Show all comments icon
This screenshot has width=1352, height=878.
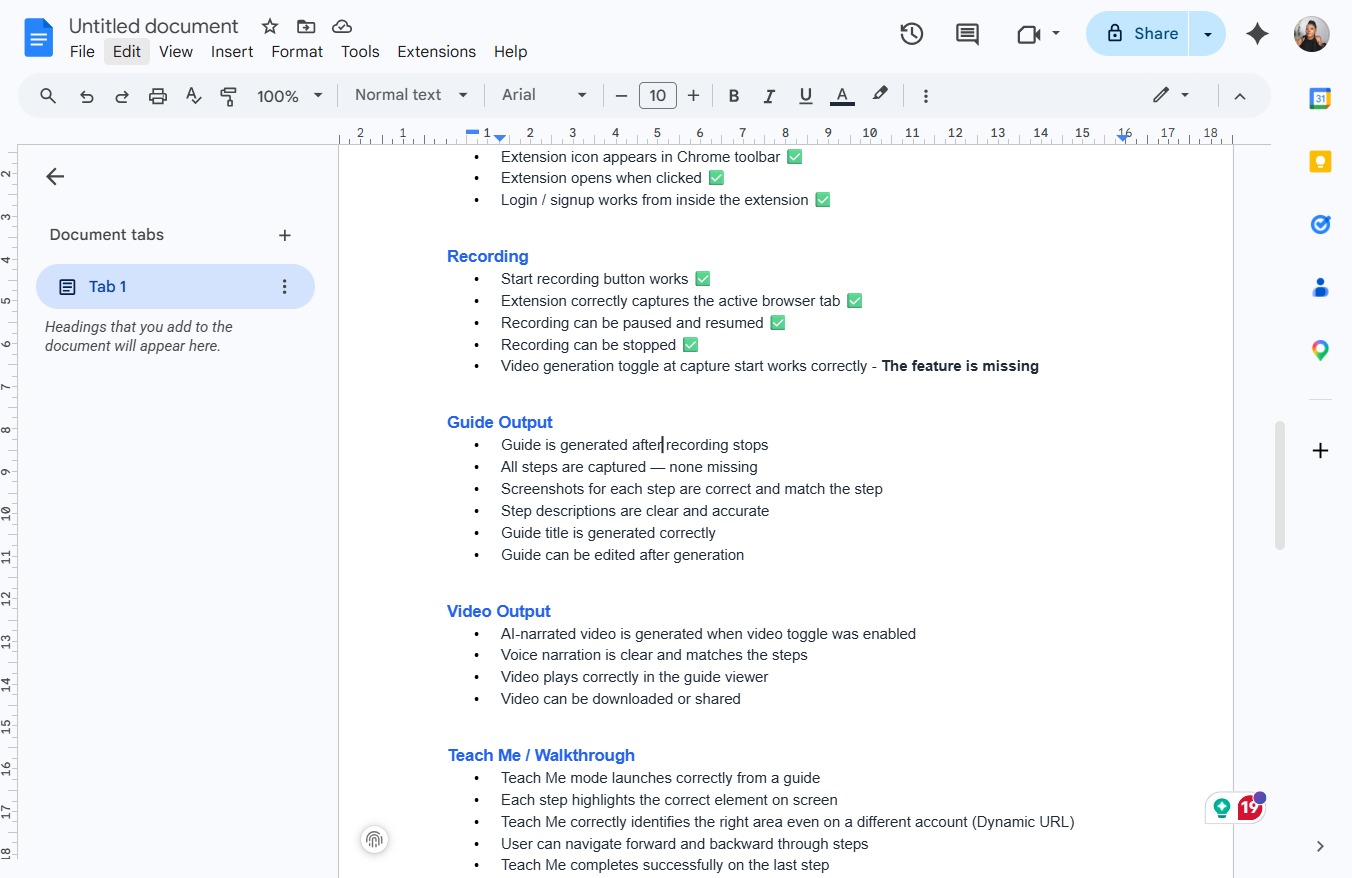coord(967,34)
